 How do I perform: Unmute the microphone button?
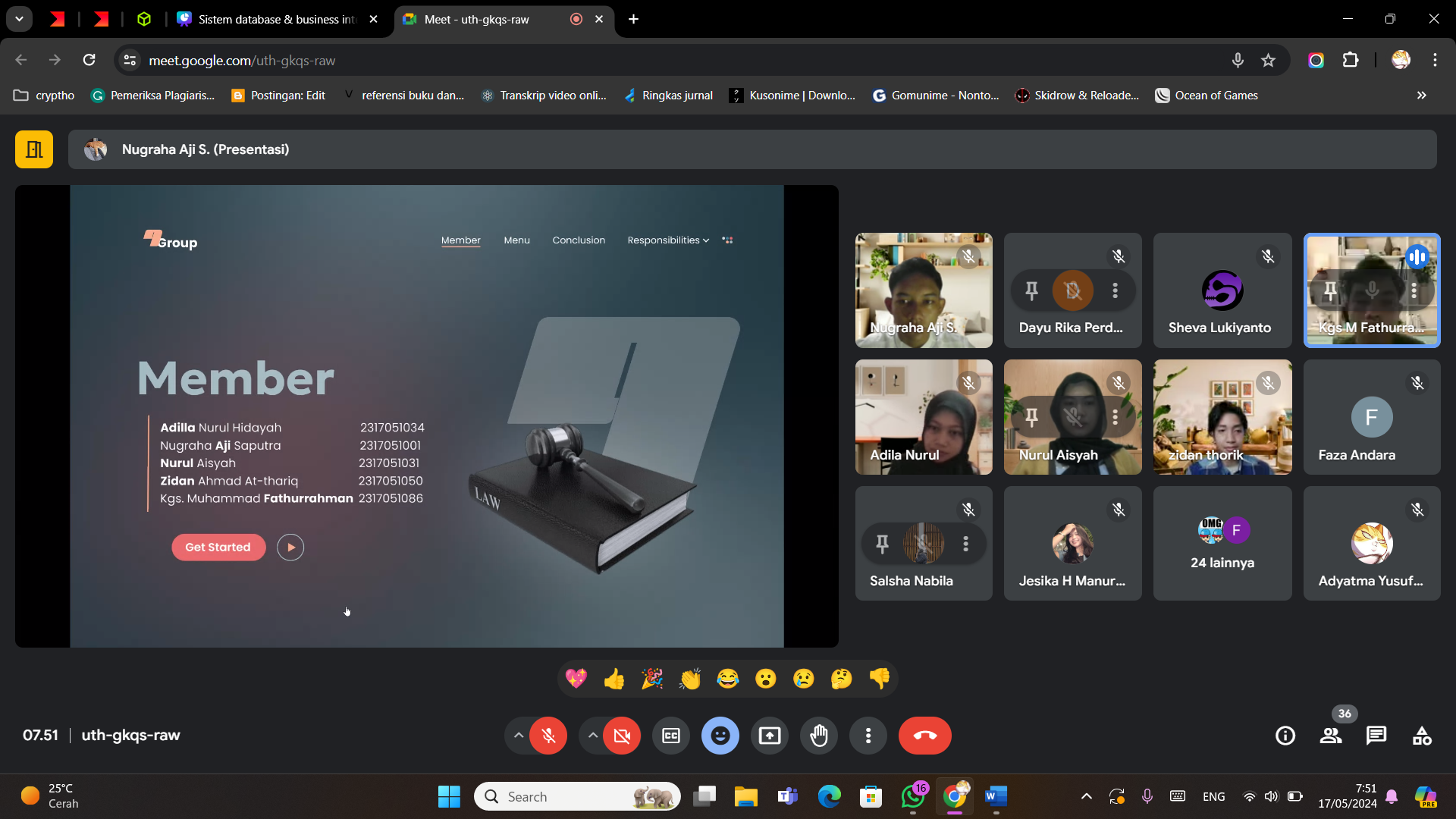(x=548, y=736)
